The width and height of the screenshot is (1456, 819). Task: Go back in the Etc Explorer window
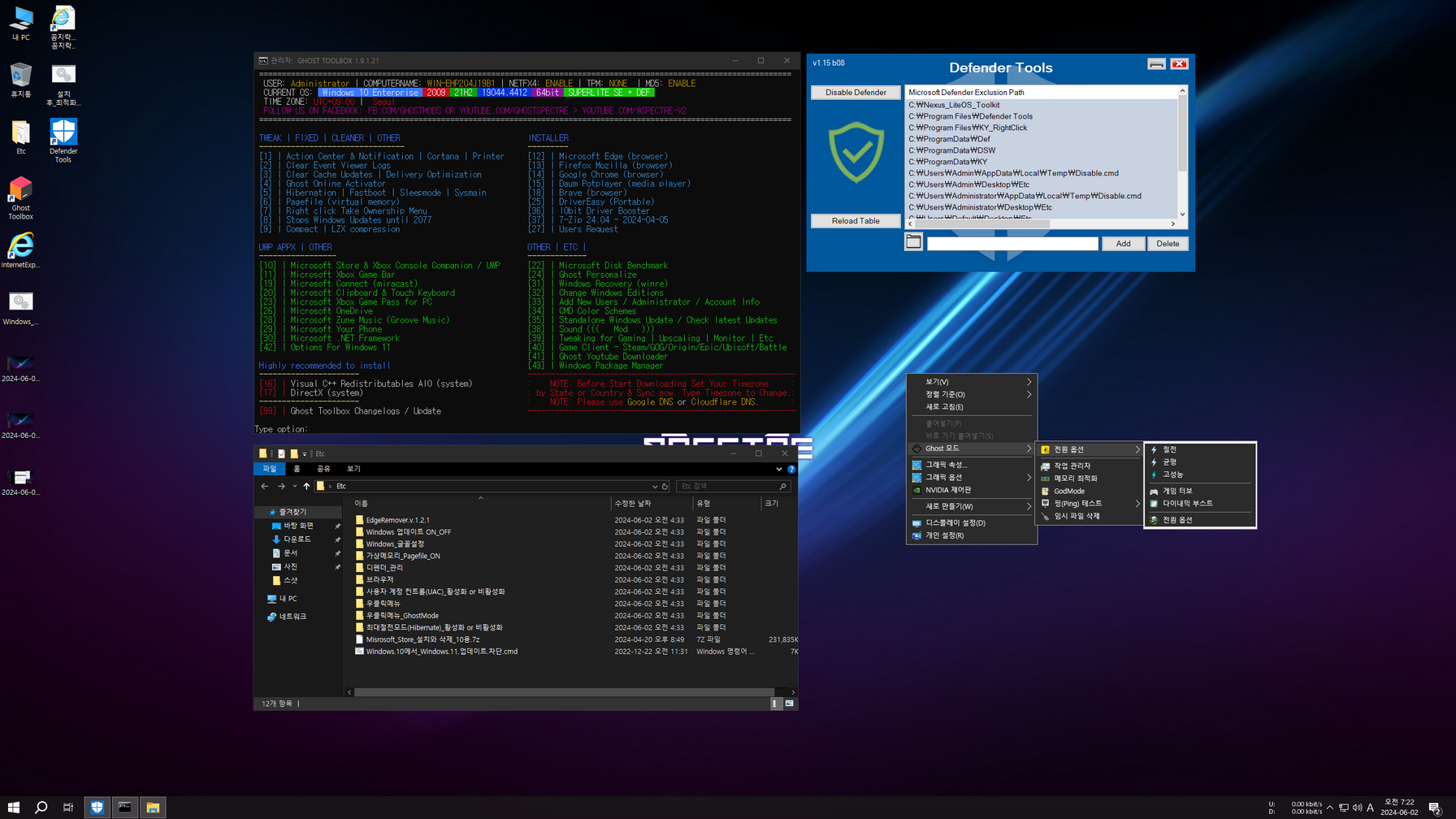(265, 486)
